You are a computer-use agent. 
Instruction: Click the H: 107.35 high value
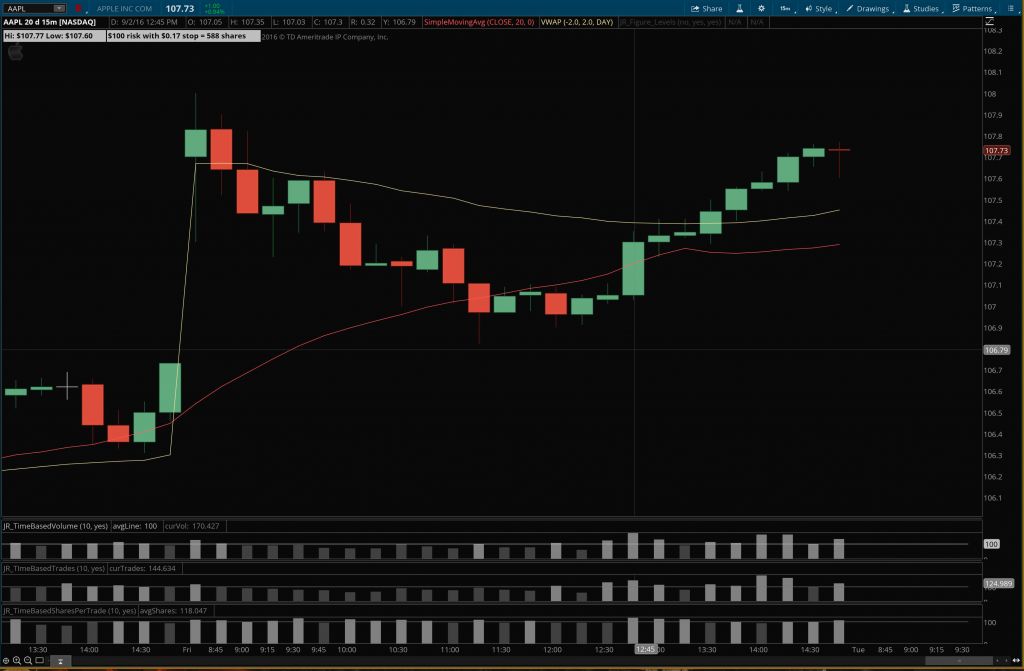pyautogui.click(x=247, y=22)
